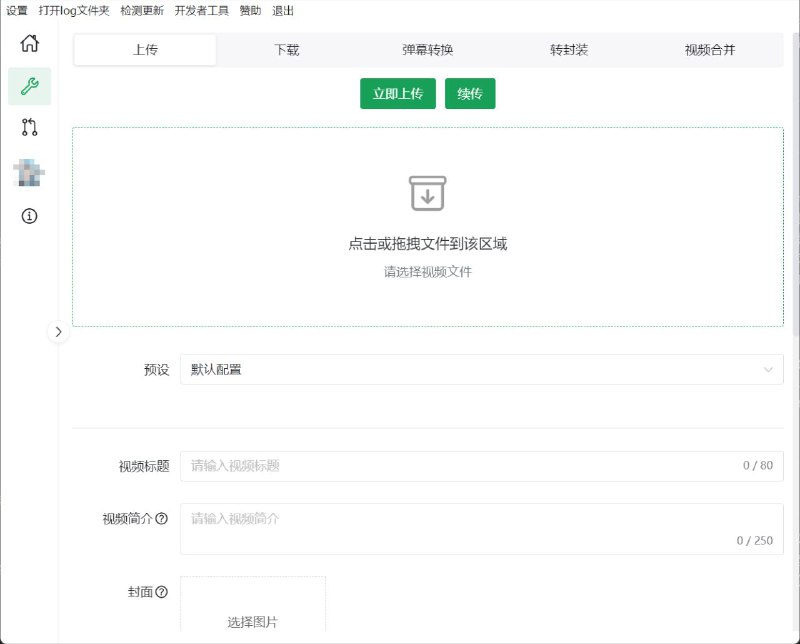Screen dimensions: 800x644
Task: Open the branch/version icon in sidebar
Action: 30,128
